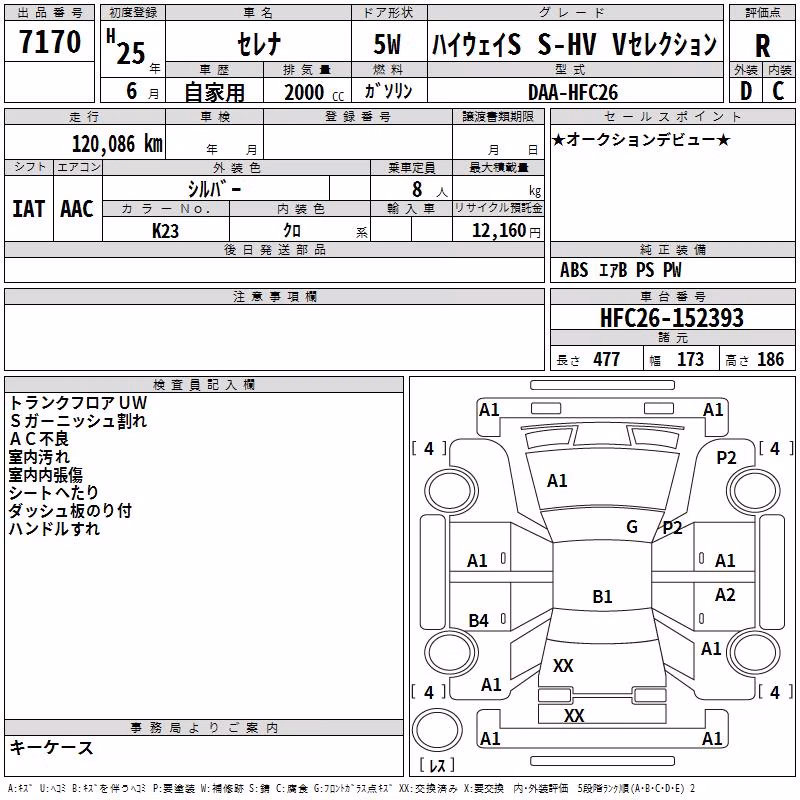800x800 pixels.
Task: Click the A2 scratch mark on diagram
Action: pyautogui.click(x=725, y=595)
